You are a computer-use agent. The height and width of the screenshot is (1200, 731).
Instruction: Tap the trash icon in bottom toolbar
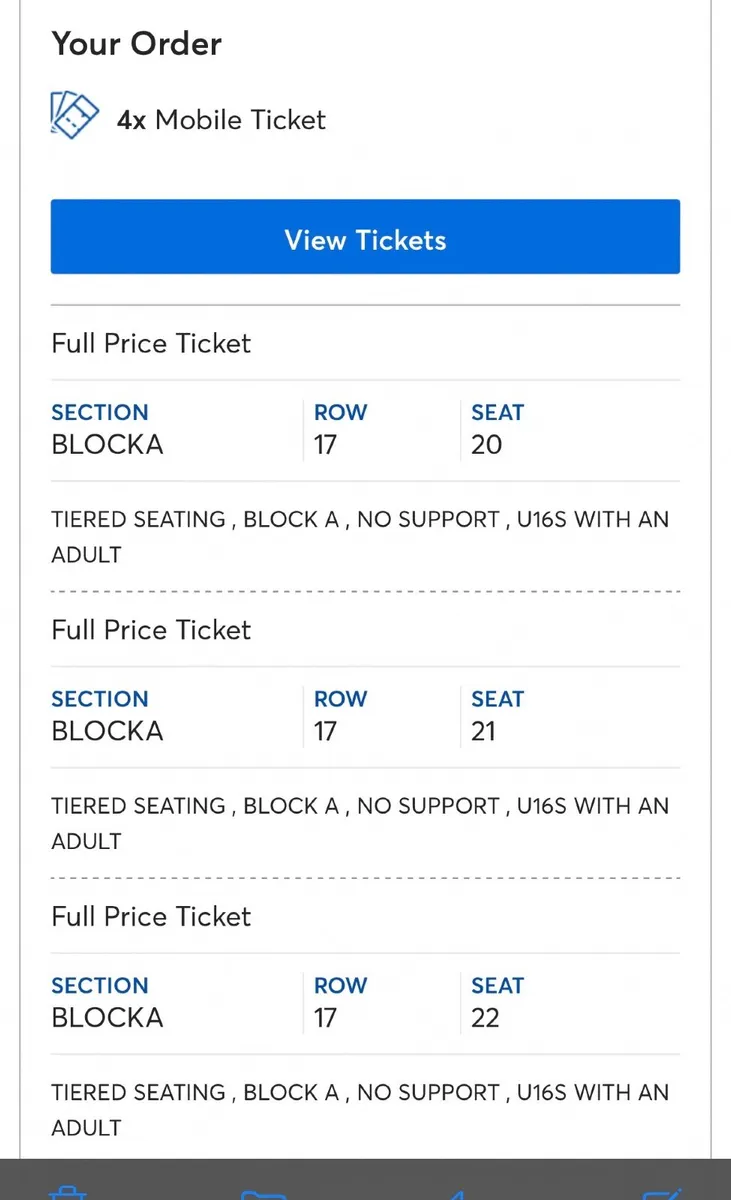(x=68, y=1194)
